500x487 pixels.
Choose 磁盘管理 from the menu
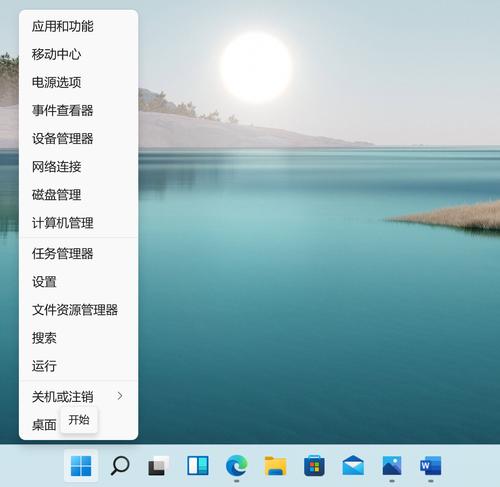[x=79, y=195]
